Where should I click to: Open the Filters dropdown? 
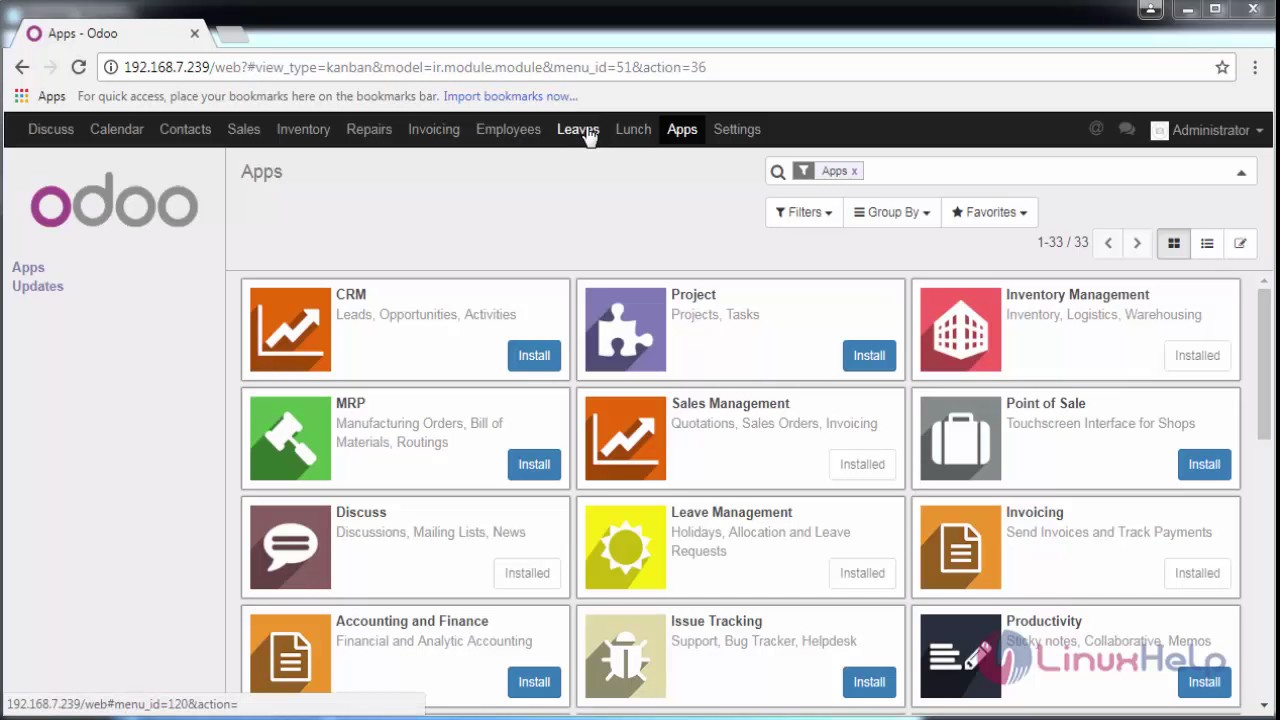coord(804,212)
